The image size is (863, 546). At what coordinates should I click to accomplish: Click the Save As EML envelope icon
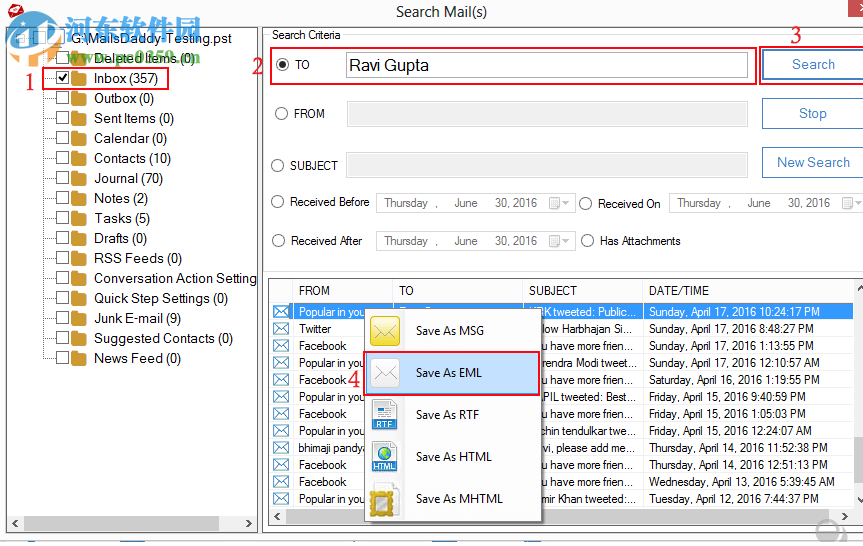[385, 373]
